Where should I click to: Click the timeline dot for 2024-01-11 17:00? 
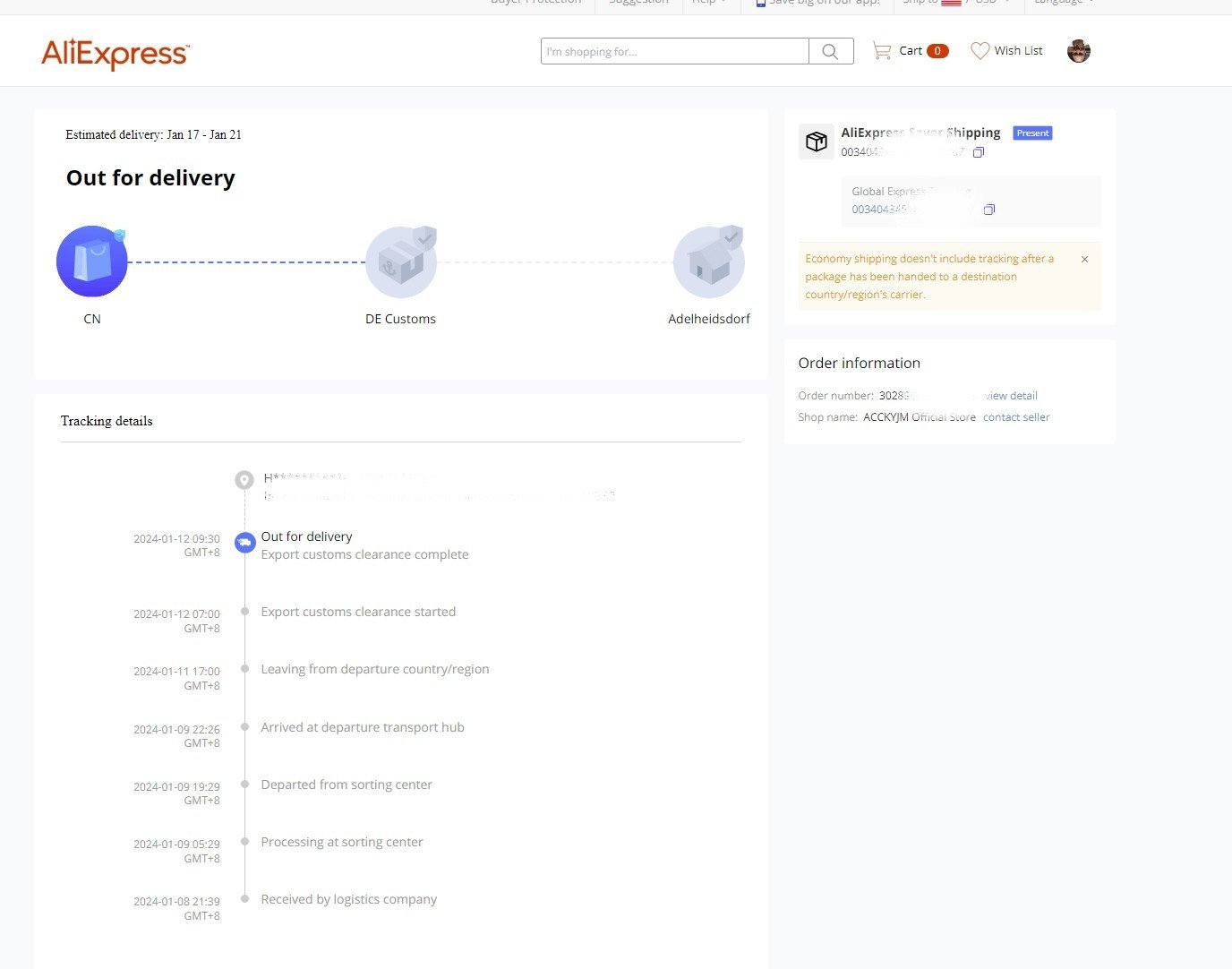click(244, 670)
